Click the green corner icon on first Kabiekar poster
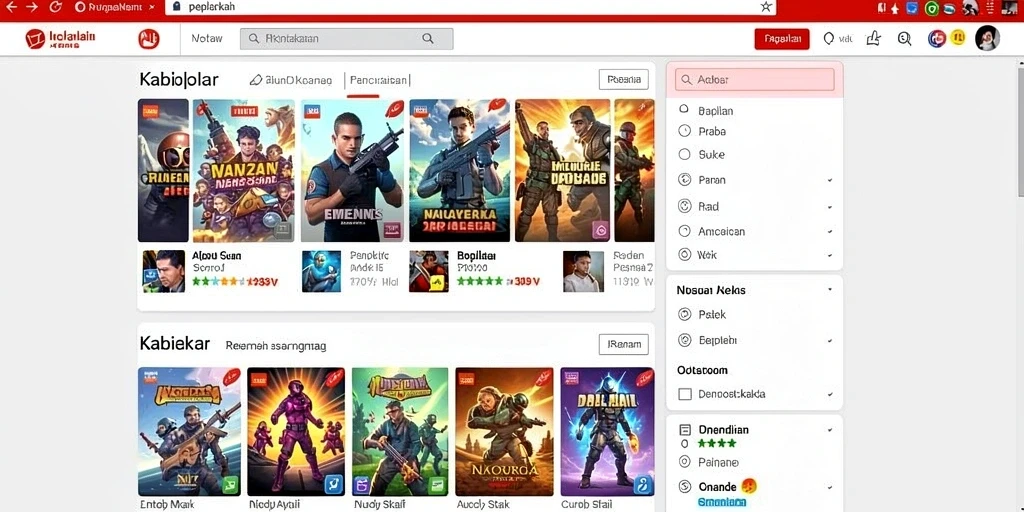This screenshot has height=512, width=1024. pos(229,485)
